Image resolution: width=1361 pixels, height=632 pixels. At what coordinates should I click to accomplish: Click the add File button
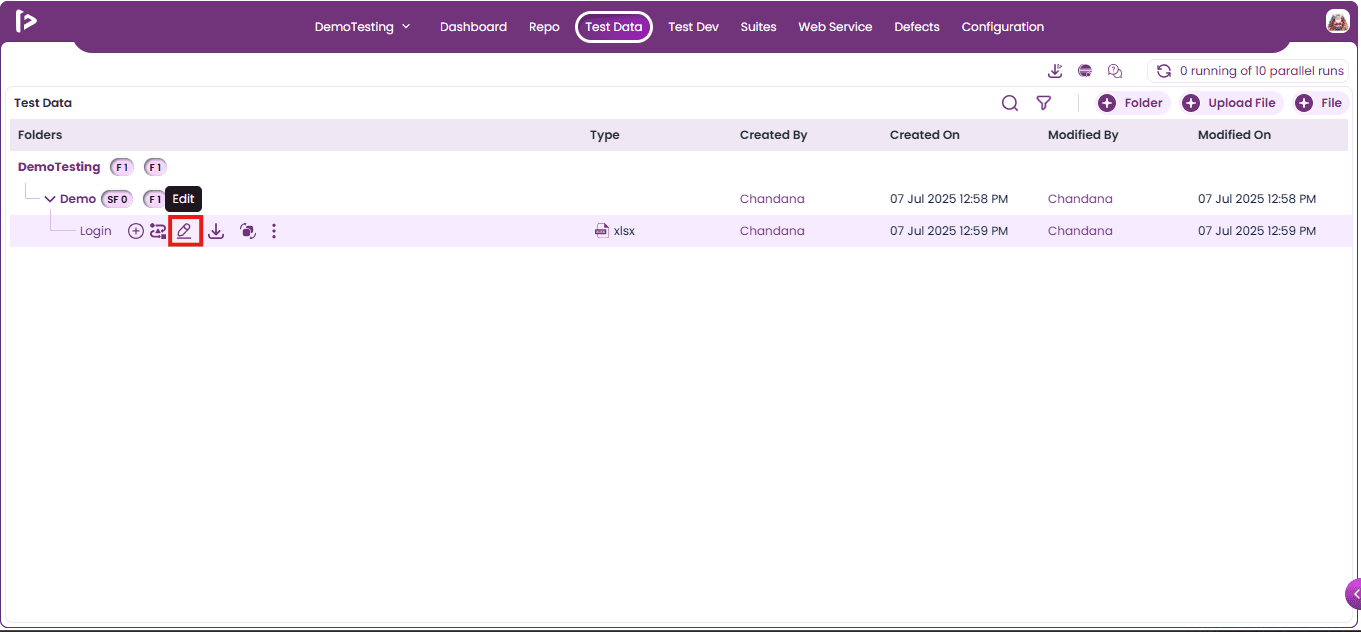1319,103
